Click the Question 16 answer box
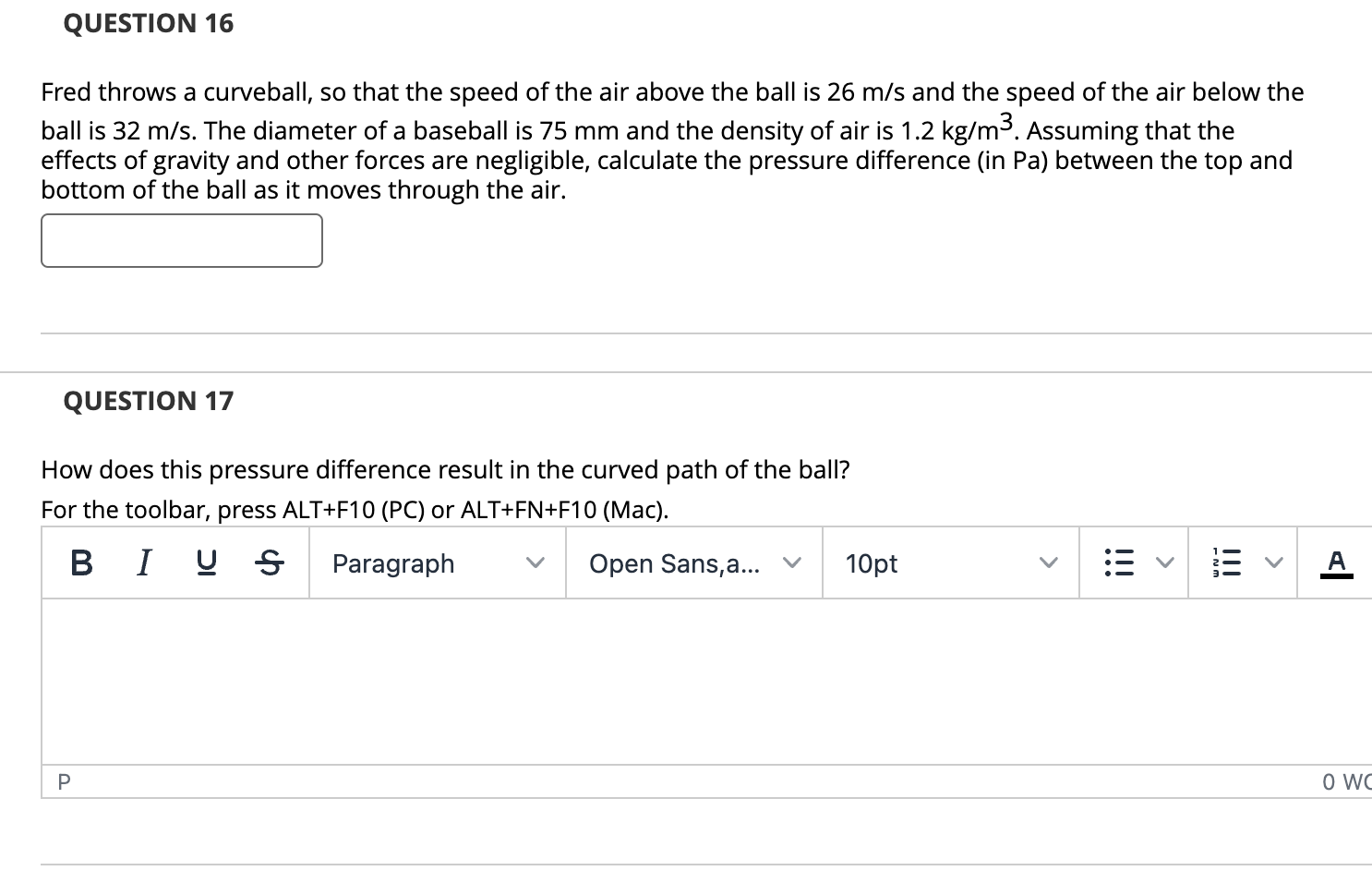1372x883 pixels. (181, 240)
